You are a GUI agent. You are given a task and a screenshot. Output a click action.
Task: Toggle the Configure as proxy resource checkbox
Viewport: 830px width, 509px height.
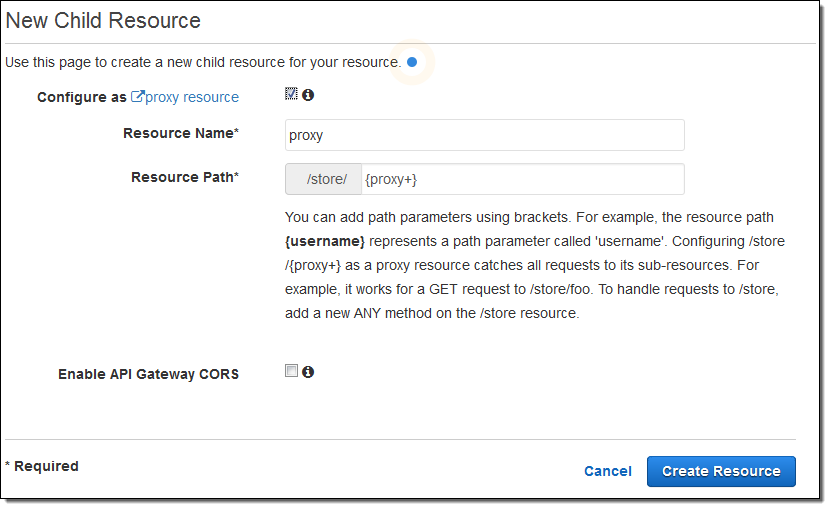[291, 95]
